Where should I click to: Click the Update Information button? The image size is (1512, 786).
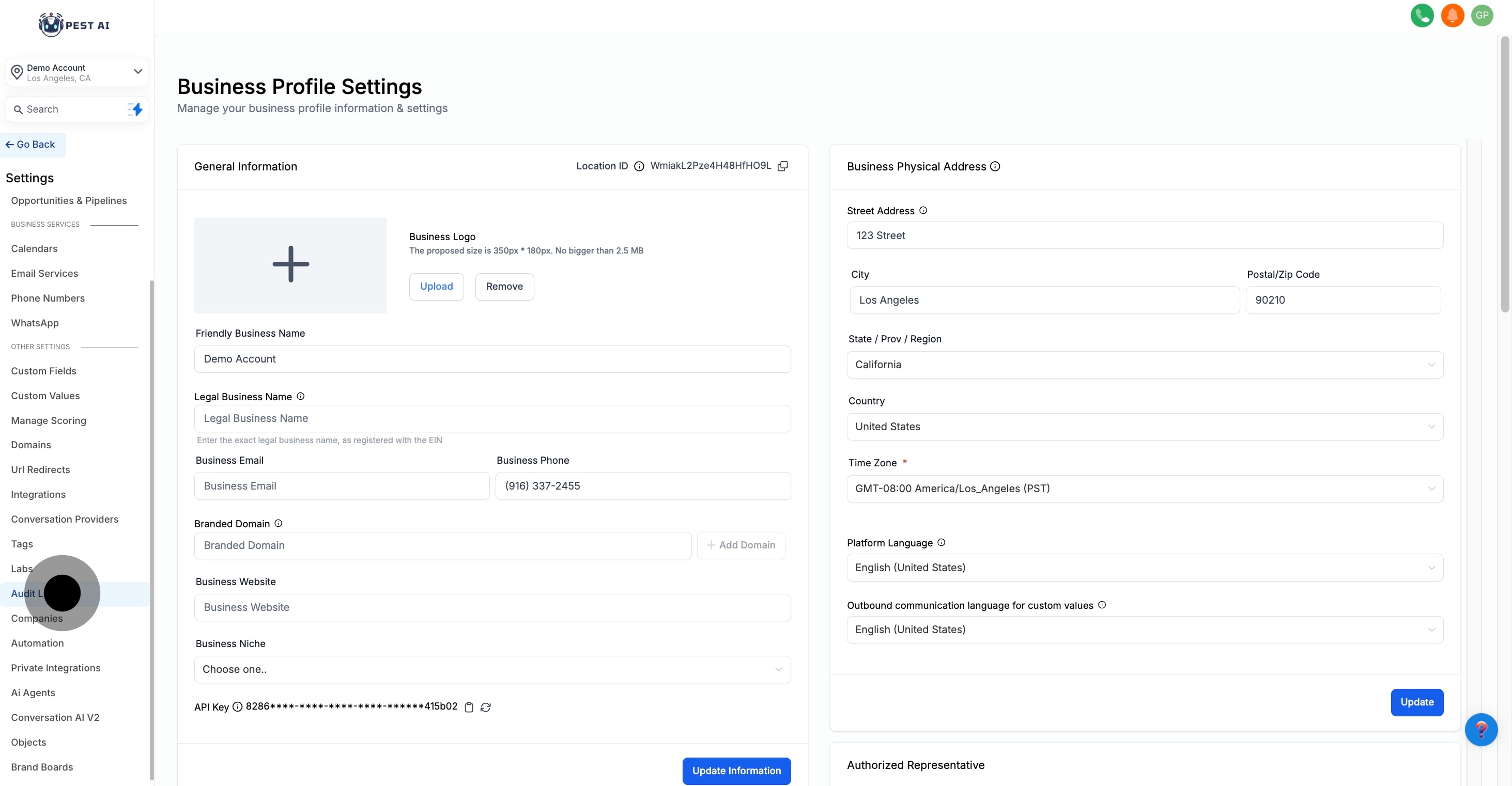click(736, 771)
